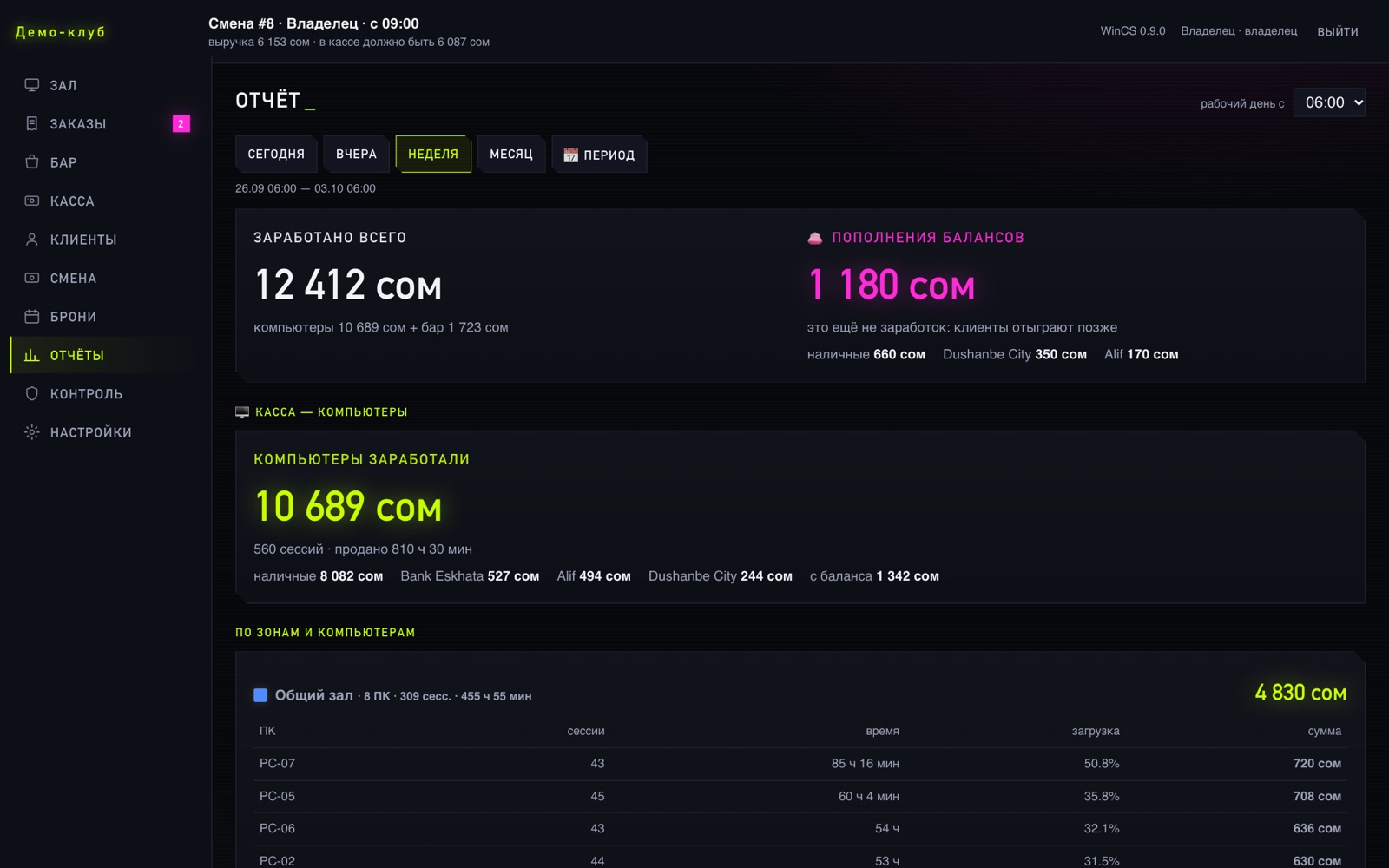
Task: Click the 12 412 сом total earned value
Action: pos(348,285)
